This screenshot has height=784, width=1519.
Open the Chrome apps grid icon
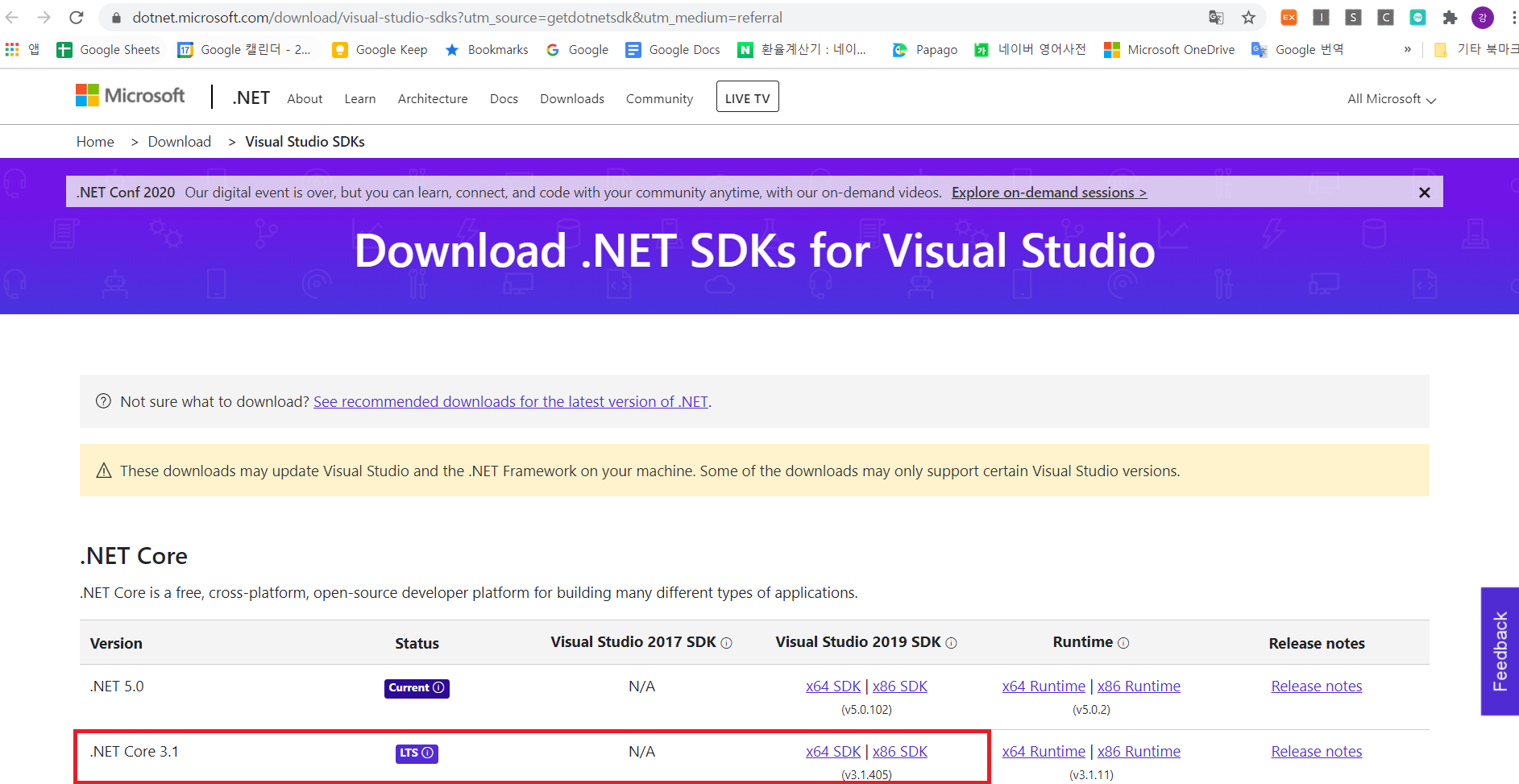(12, 49)
